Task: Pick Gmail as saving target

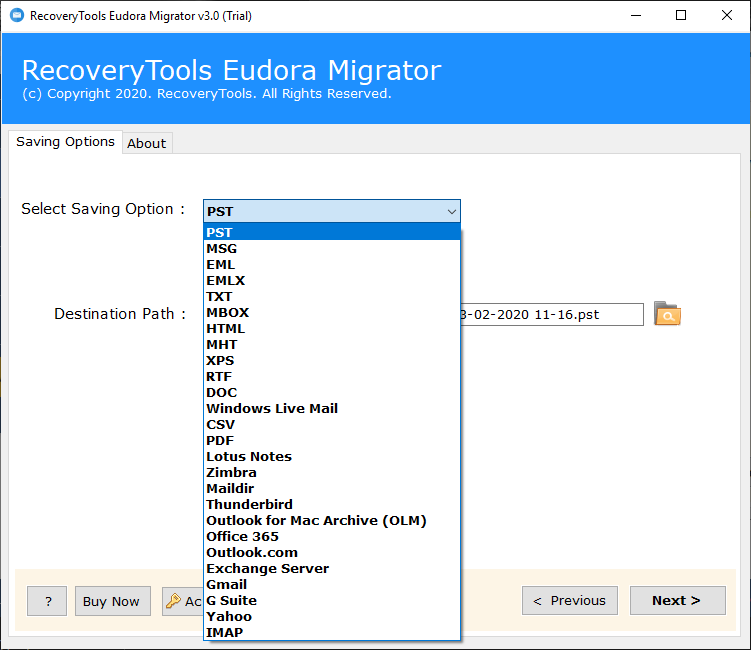Action: [x=331, y=584]
